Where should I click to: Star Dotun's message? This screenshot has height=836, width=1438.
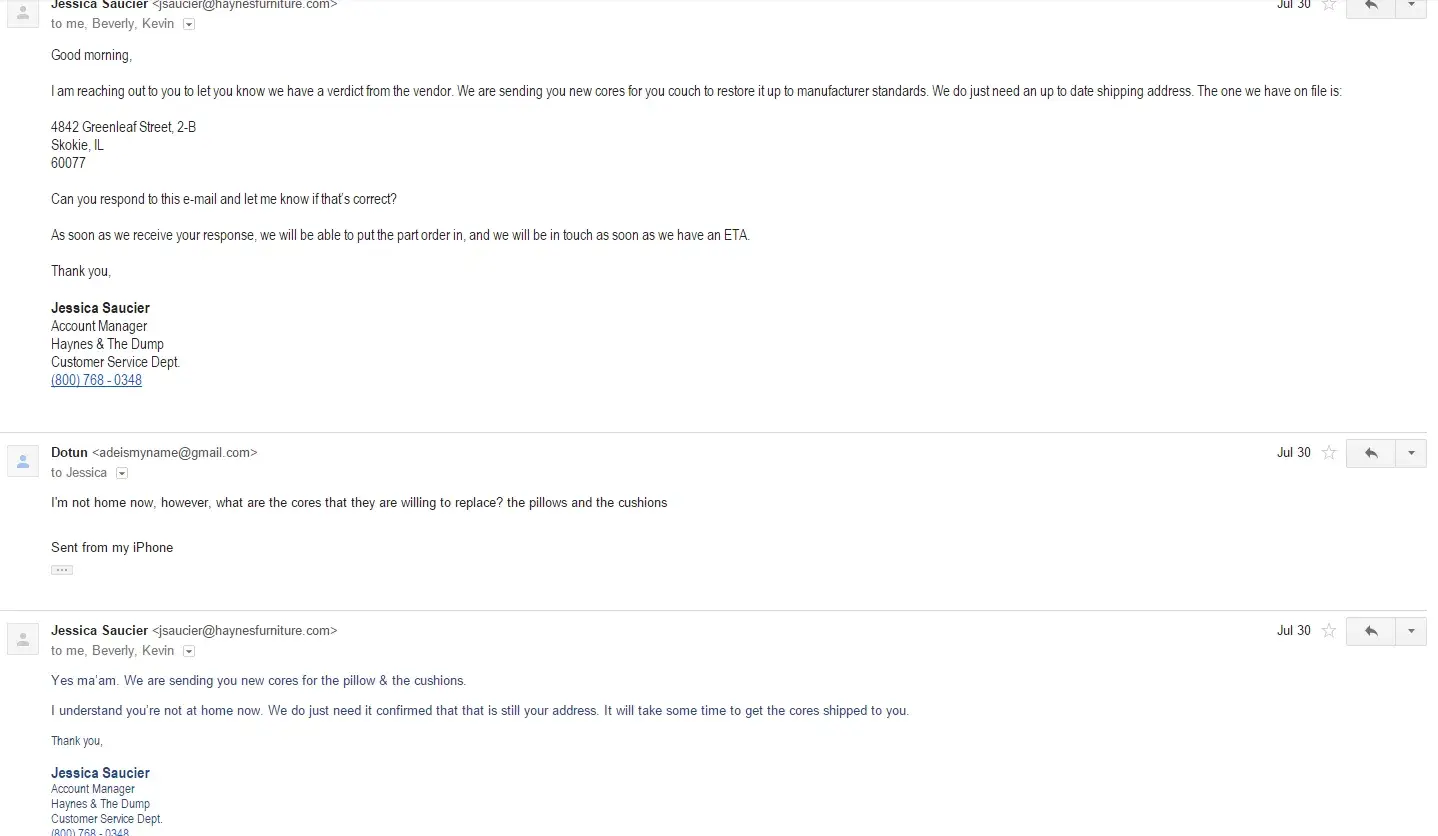coord(1329,453)
